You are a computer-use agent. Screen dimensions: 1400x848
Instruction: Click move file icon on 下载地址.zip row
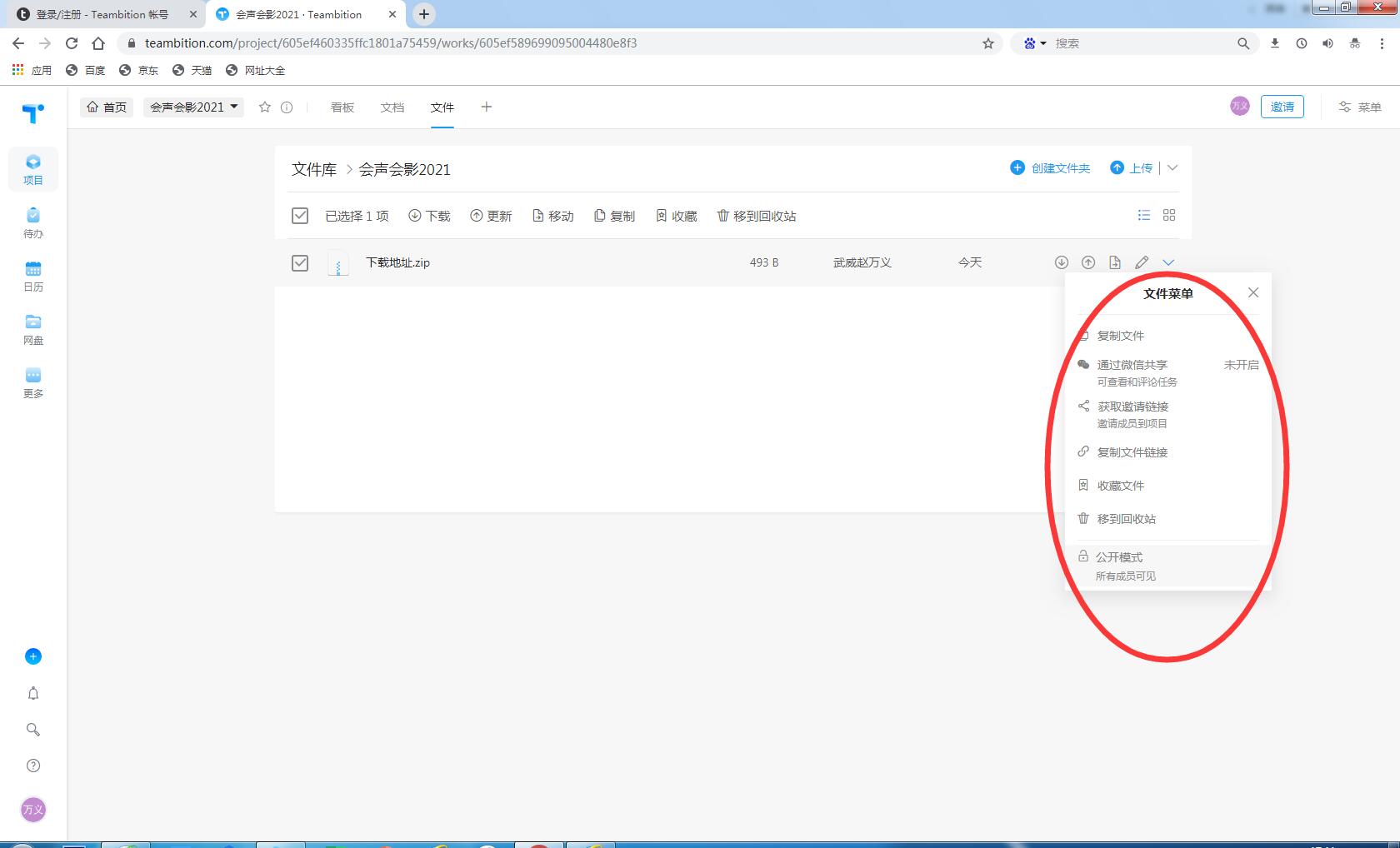1115,262
